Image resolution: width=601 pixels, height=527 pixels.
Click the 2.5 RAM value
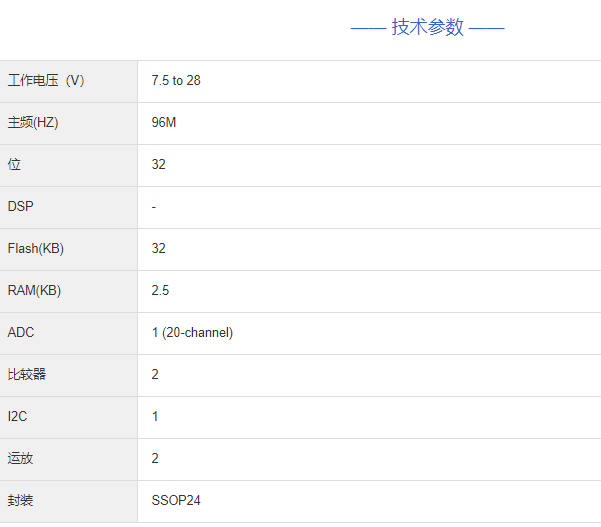(x=161, y=290)
